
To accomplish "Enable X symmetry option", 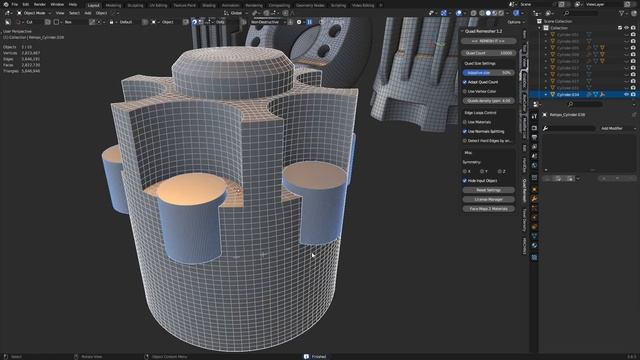I will 464,171.
